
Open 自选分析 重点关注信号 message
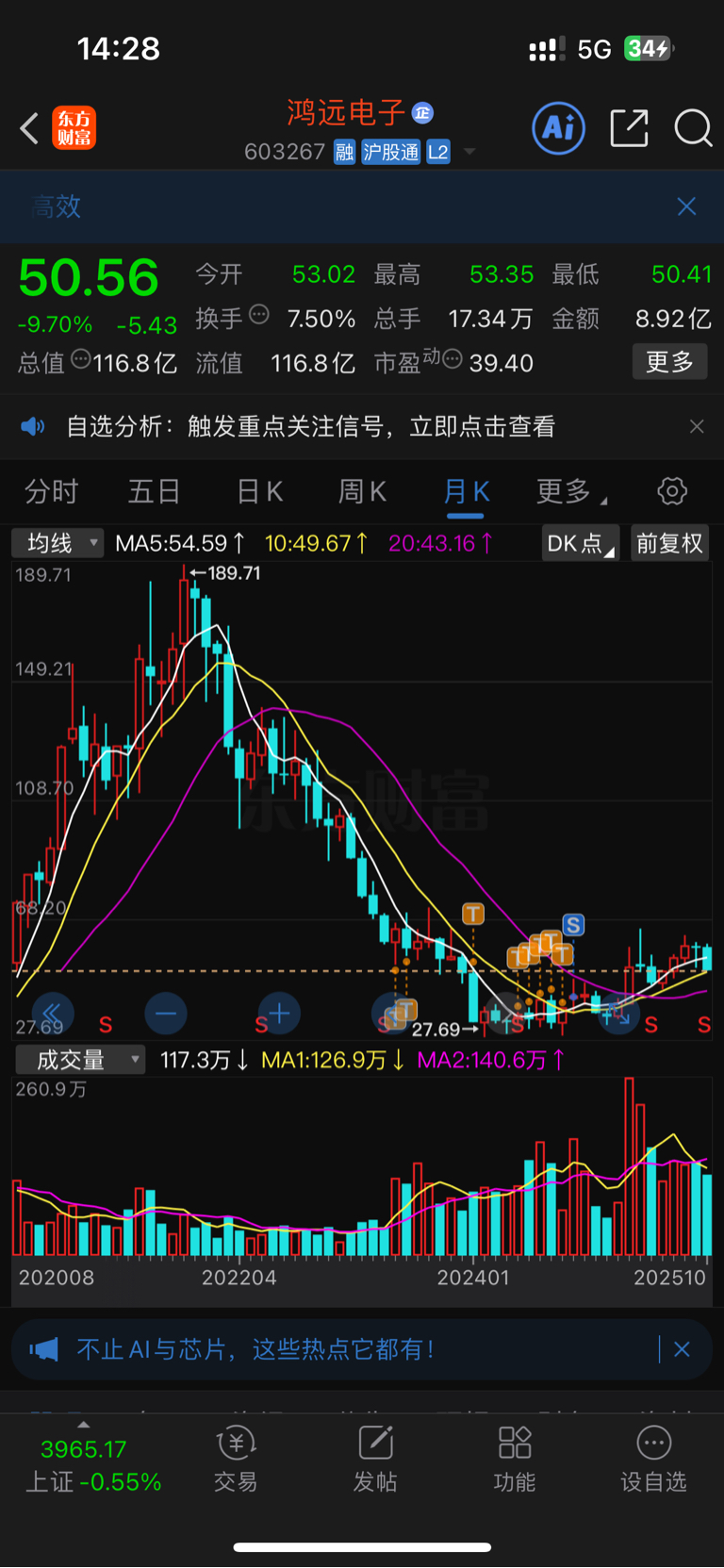click(x=311, y=427)
